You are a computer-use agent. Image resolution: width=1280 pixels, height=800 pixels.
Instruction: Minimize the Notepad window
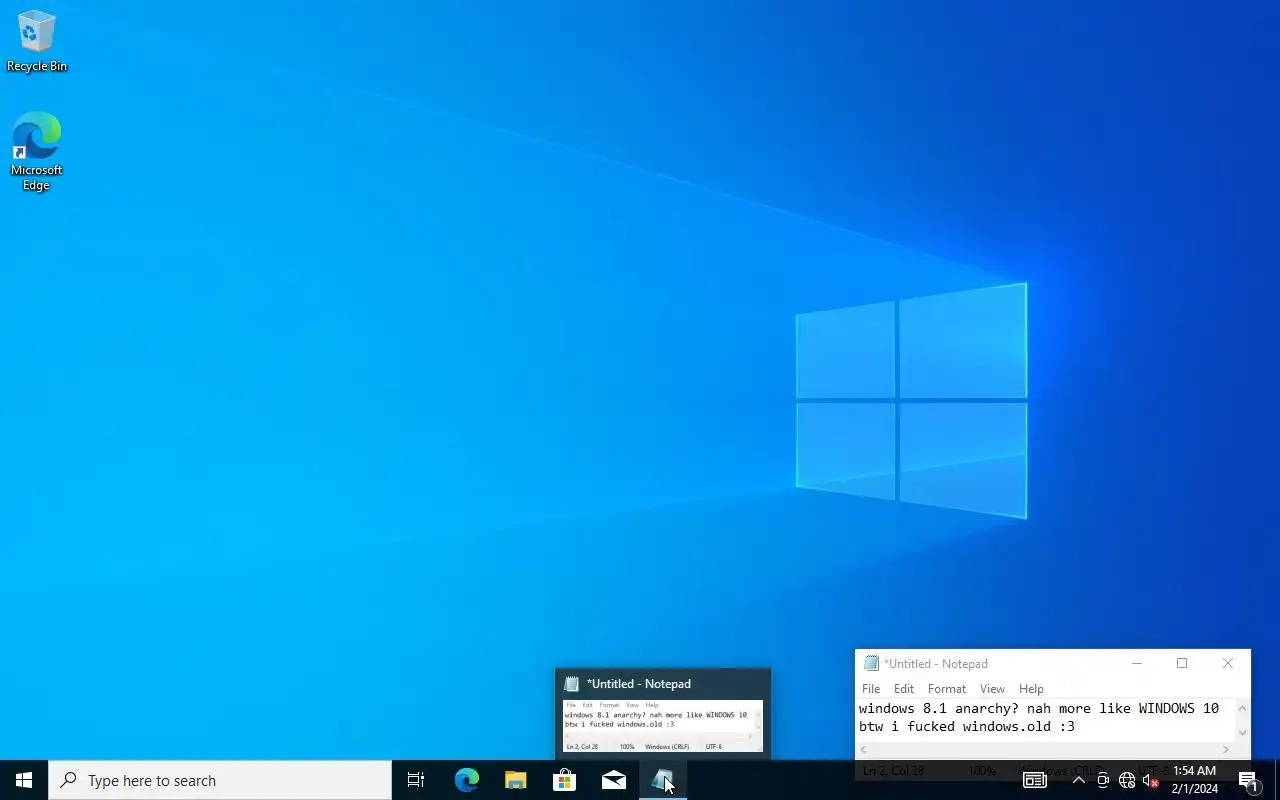[x=1136, y=663]
